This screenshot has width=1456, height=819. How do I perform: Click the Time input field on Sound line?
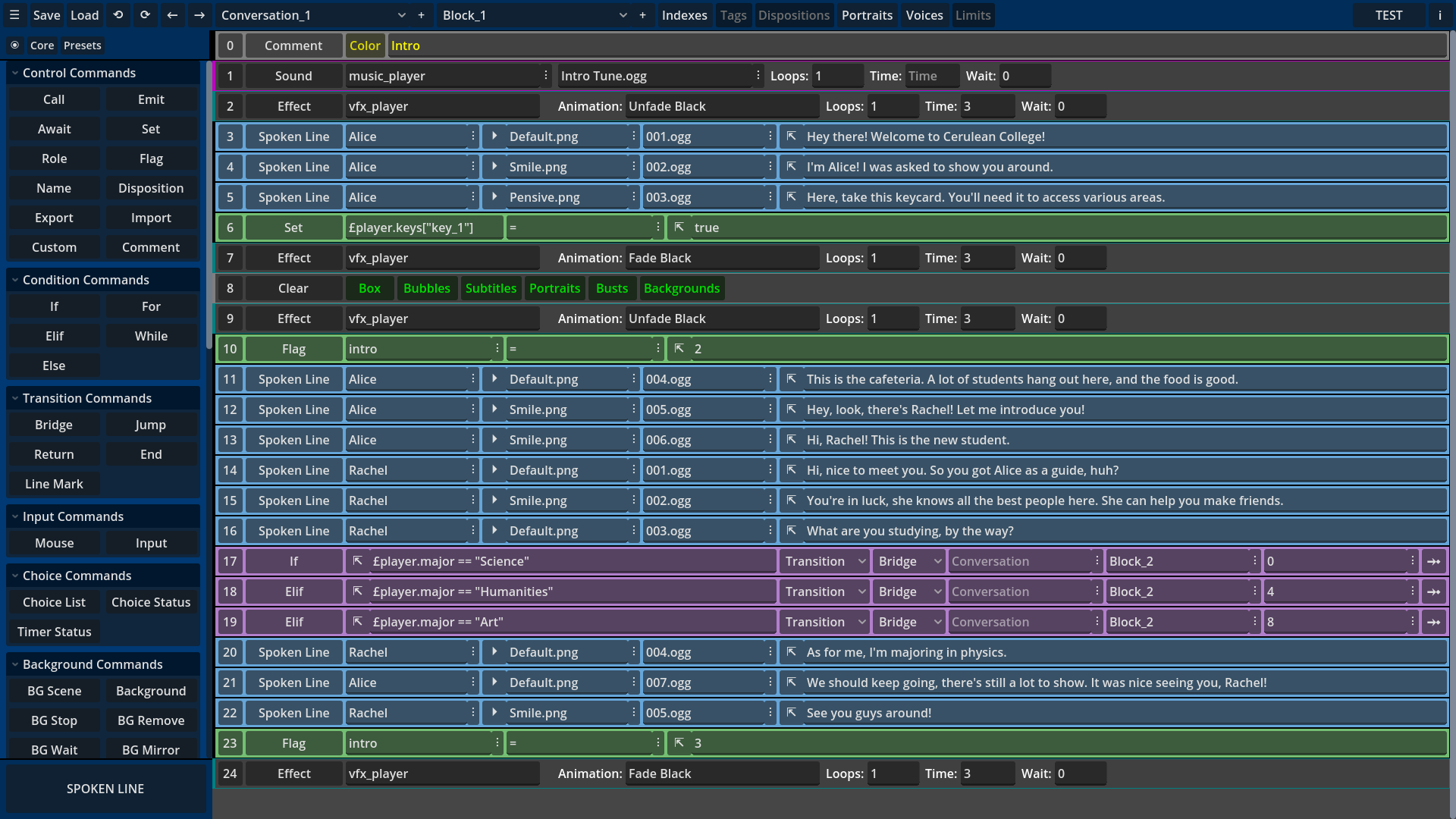[931, 76]
